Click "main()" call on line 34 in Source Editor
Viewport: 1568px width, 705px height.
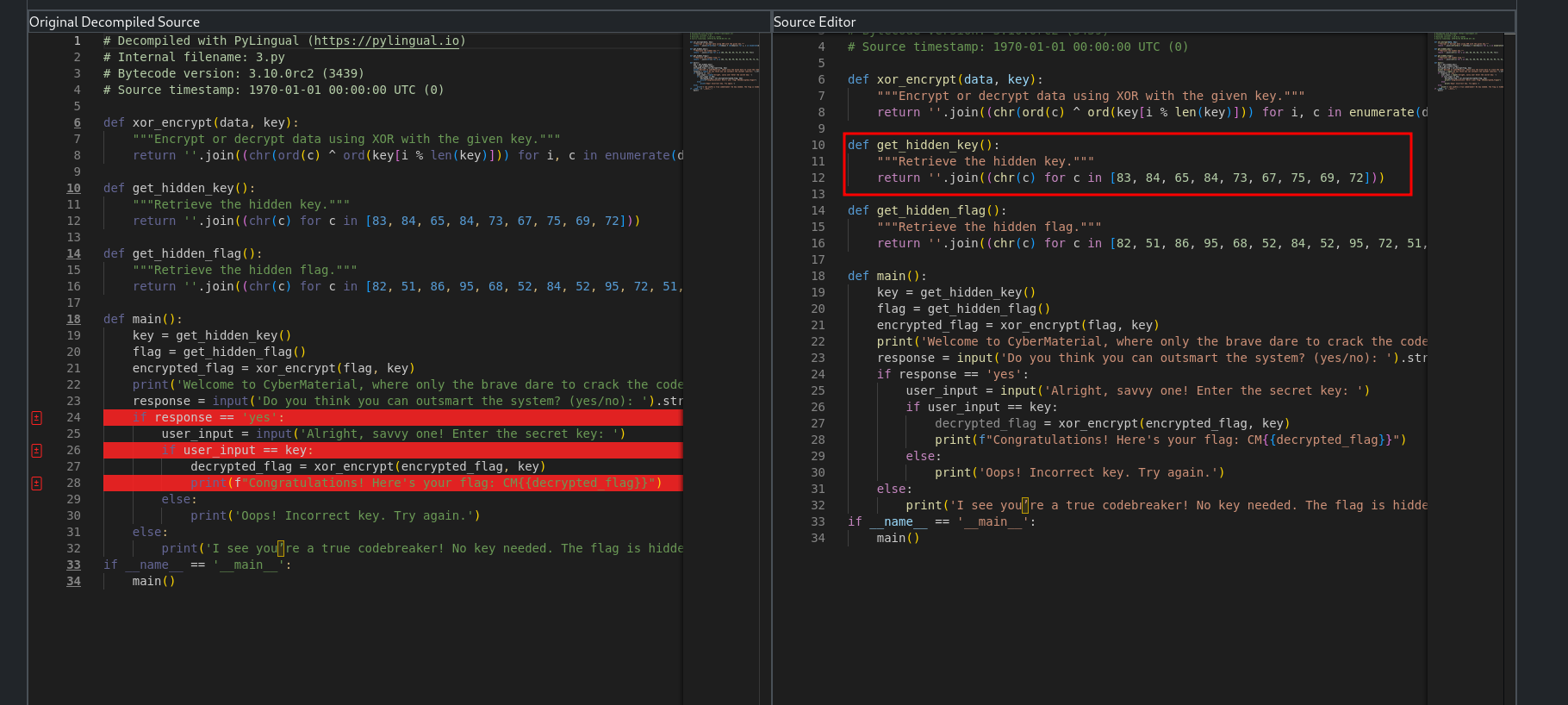point(898,538)
